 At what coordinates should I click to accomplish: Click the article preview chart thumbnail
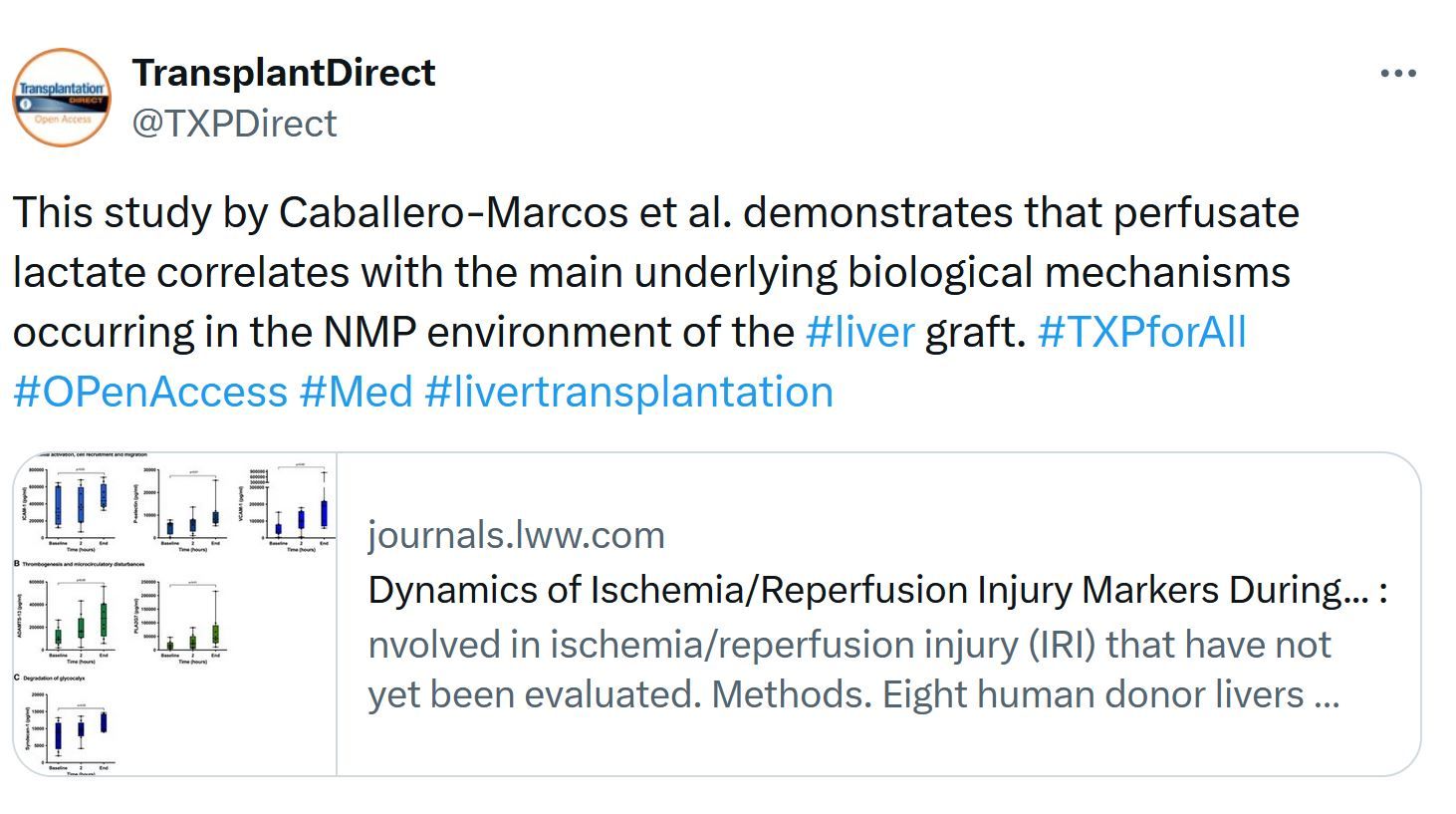click(x=175, y=614)
